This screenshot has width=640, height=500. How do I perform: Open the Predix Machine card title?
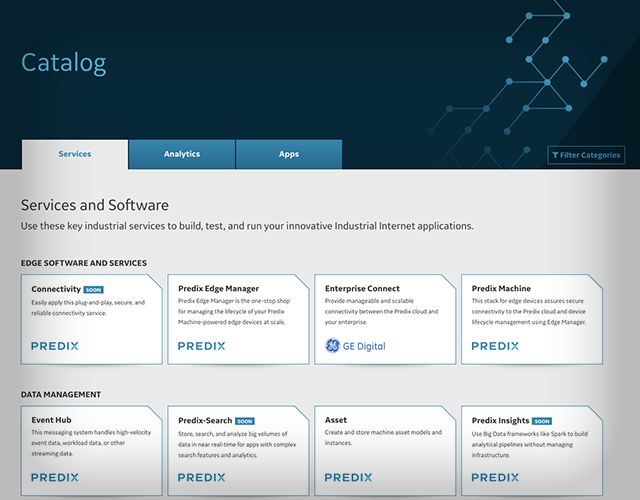click(501, 289)
